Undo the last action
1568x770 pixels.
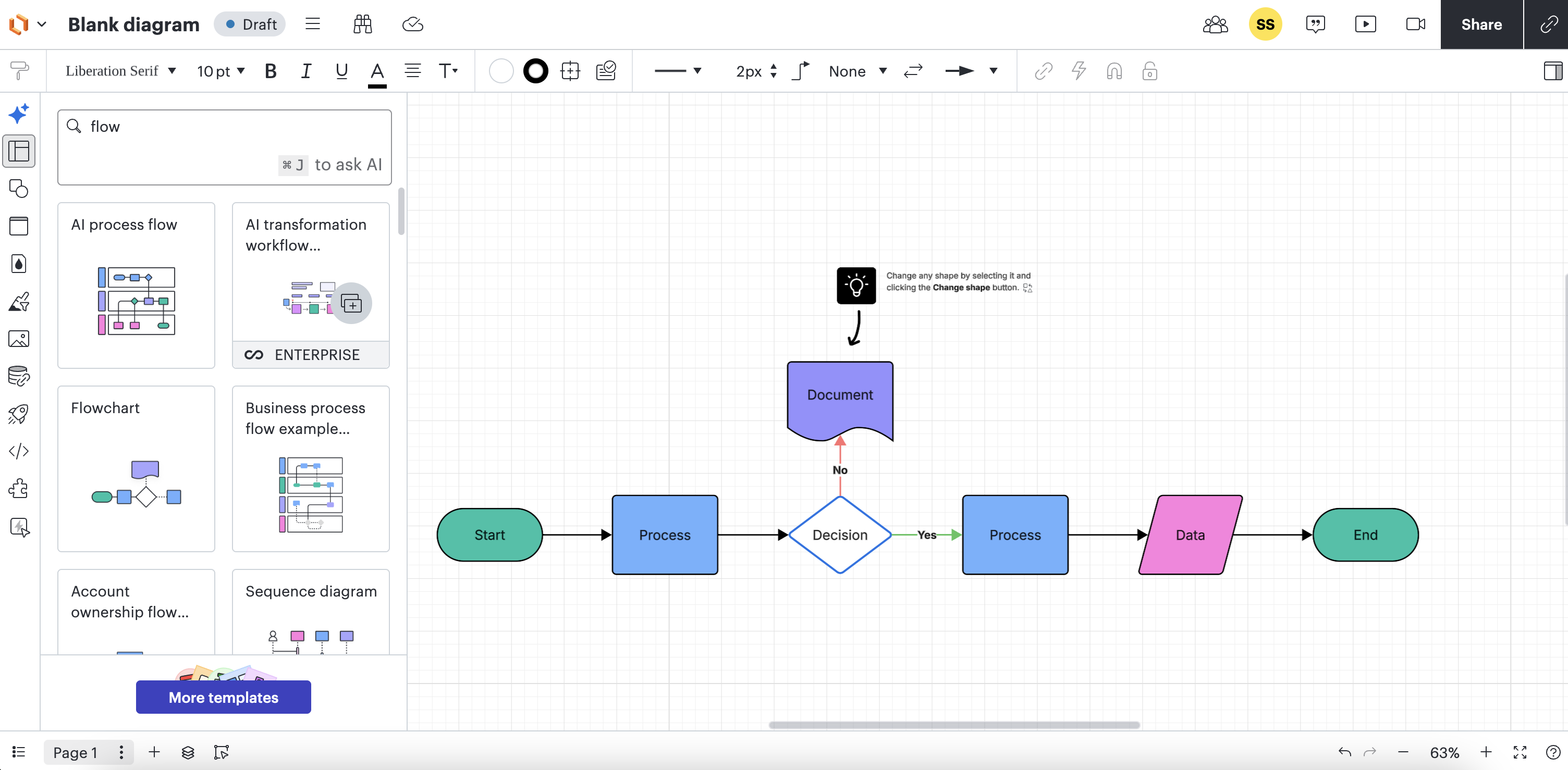click(x=1344, y=752)
